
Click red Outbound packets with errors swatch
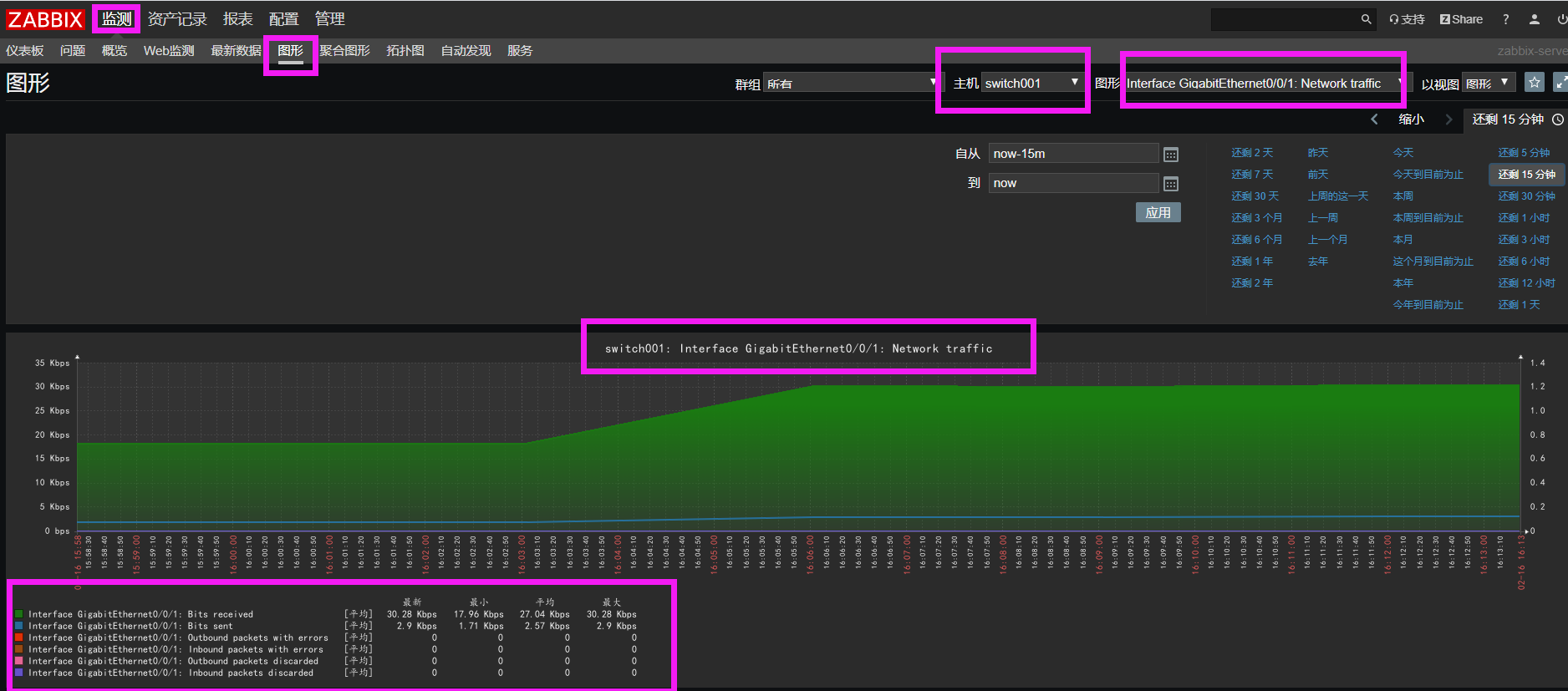pos(18,638)
